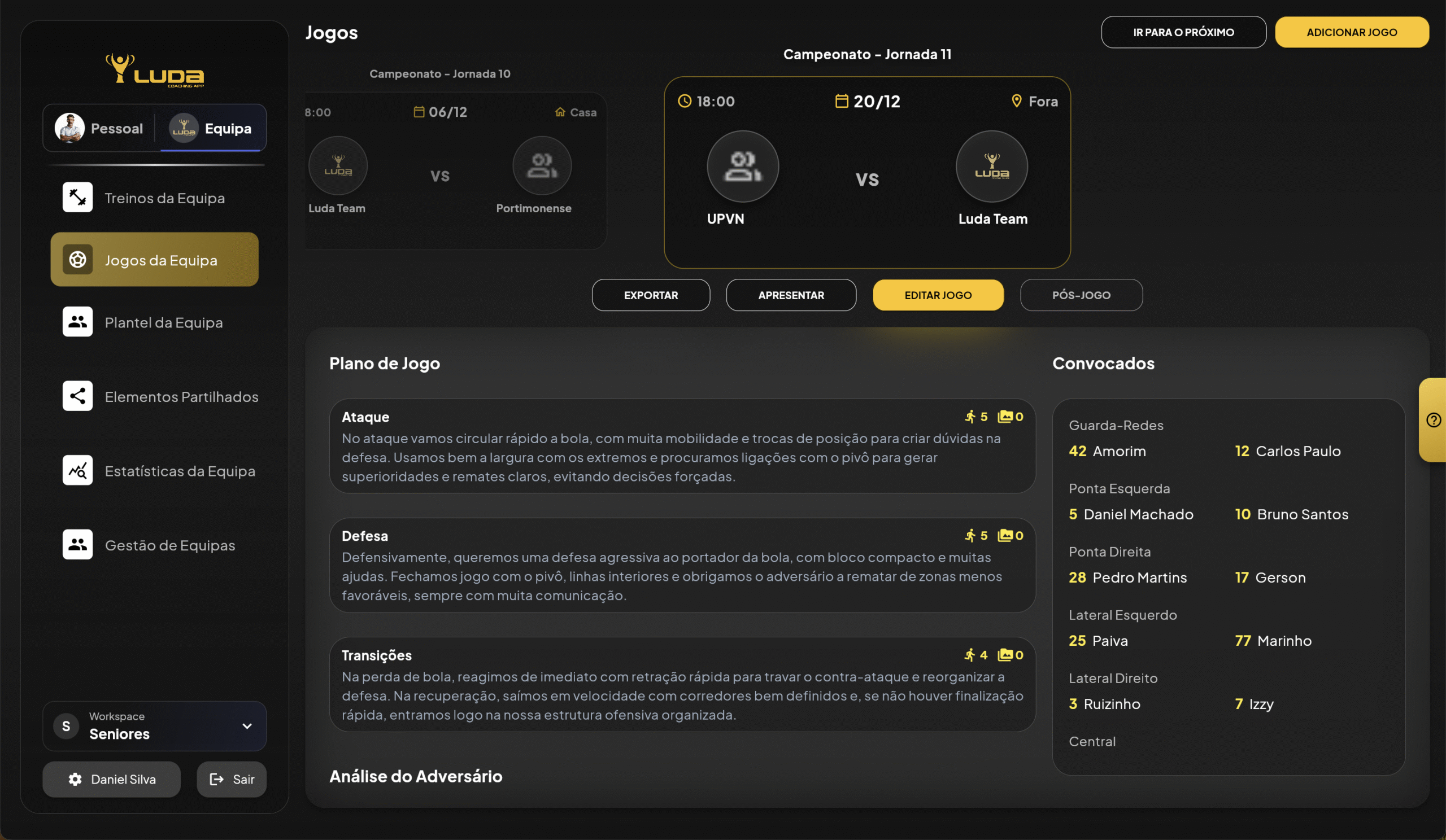Click the Plantel da Equipa people icon
The image size is (1446, 840).
[77, 322]
